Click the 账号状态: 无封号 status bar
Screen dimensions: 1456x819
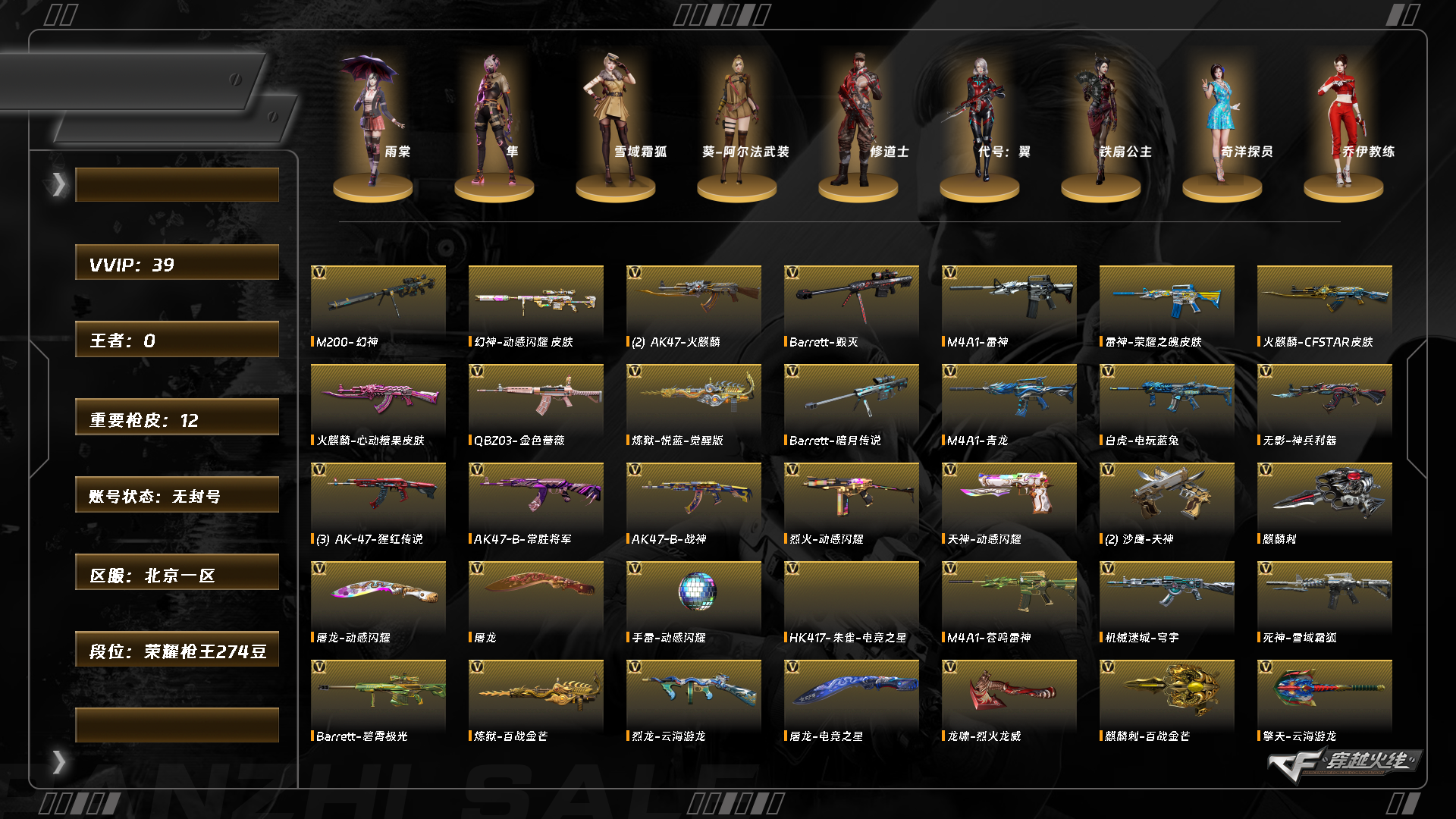[x=177, y=494]
